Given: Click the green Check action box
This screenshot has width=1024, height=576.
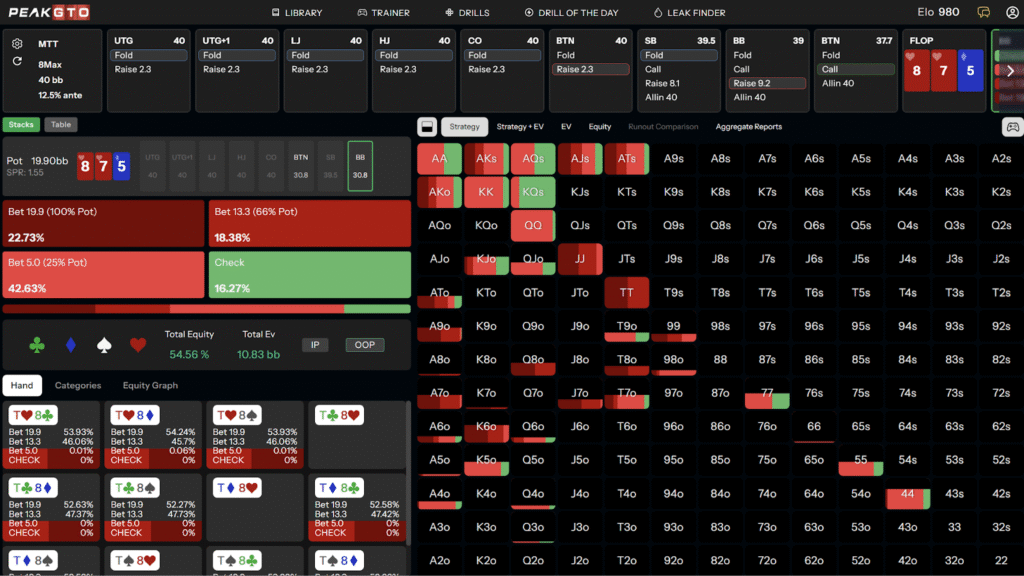Looking at the screenshot, I should (x=310, y=275).
